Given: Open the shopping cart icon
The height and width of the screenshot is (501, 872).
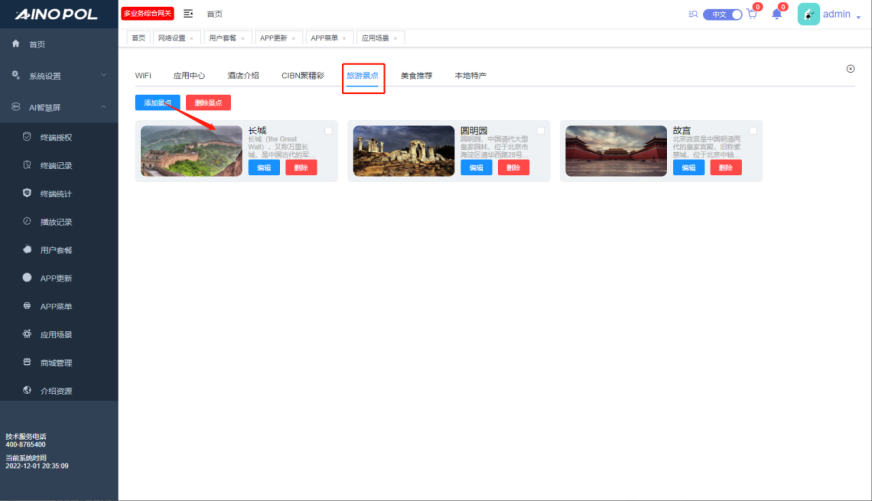Looking at the screenshot, I should [x=752, y=14].
